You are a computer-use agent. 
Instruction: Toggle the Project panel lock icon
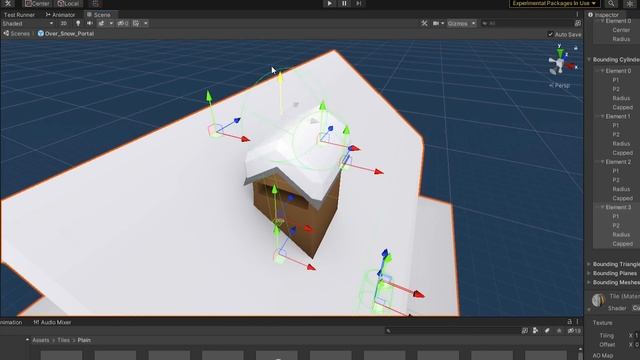click(570, 322)
